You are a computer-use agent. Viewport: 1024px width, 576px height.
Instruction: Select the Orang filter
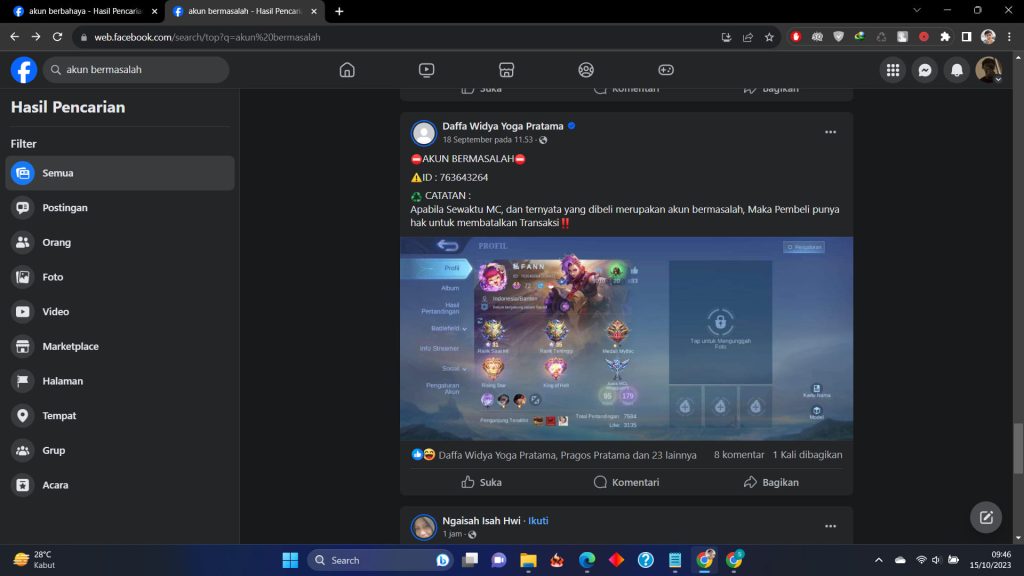(120, 242)
